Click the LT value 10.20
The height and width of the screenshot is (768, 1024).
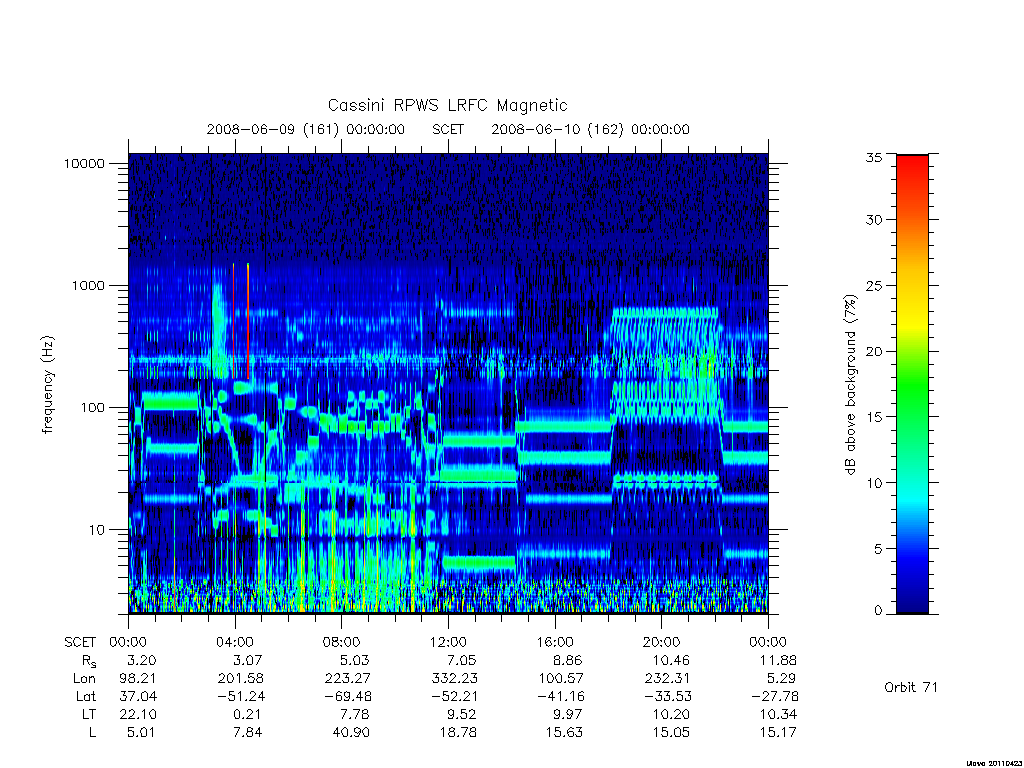tap(671, 714)
